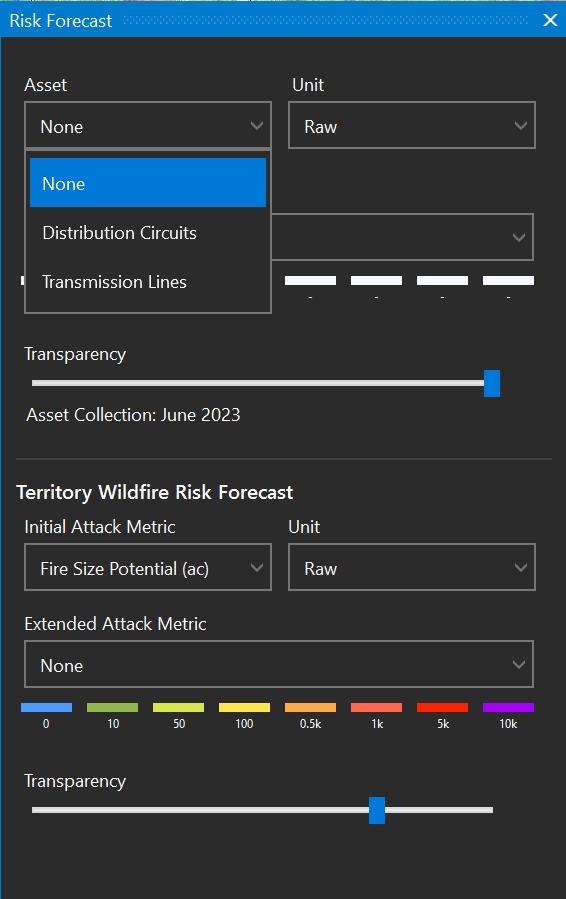Close the Risk Forecast panel
This screenshot has width=566, height=899.
click(550, 21)
